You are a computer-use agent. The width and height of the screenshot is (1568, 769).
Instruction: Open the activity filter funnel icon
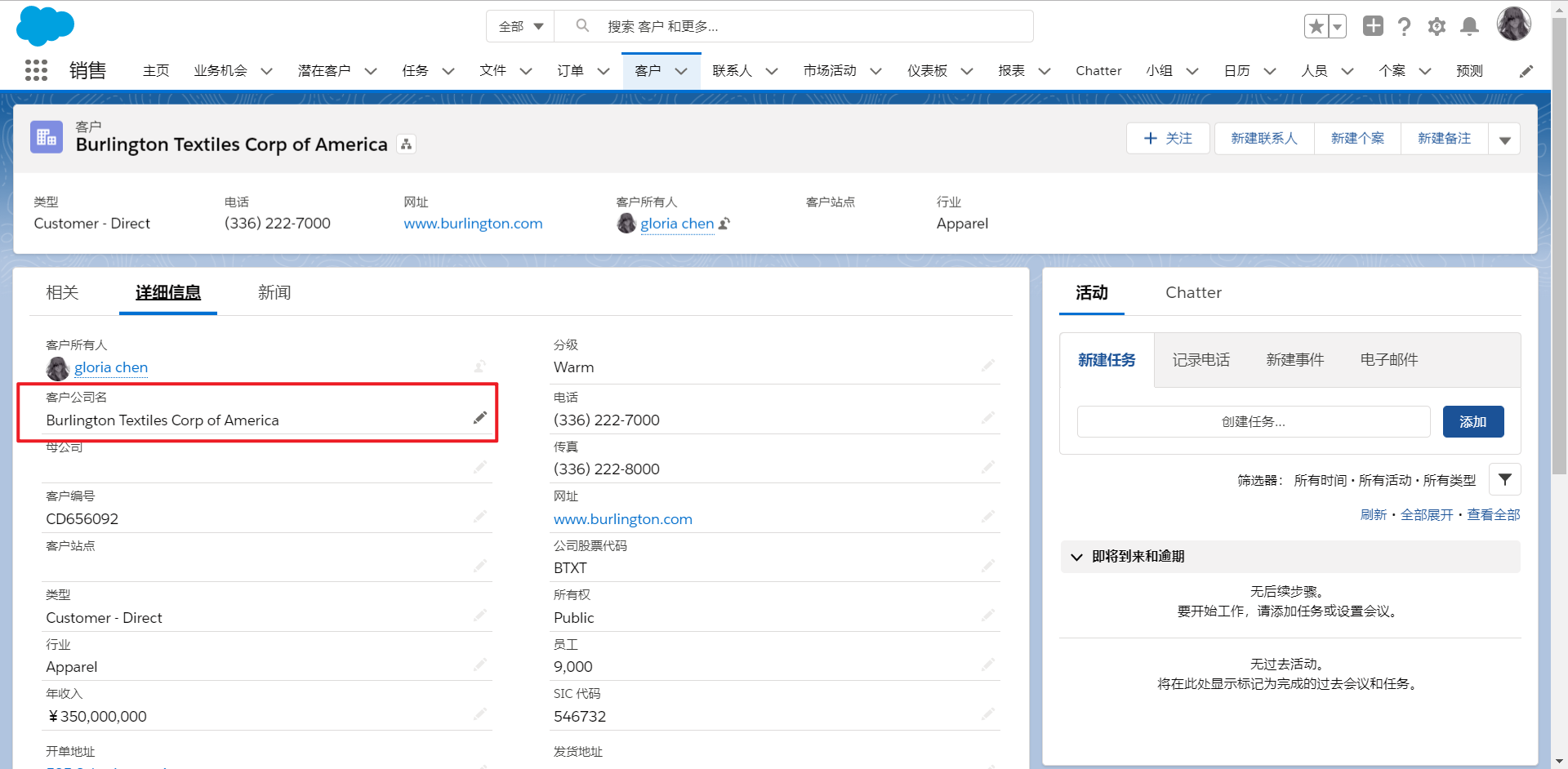coord(1505,479)
